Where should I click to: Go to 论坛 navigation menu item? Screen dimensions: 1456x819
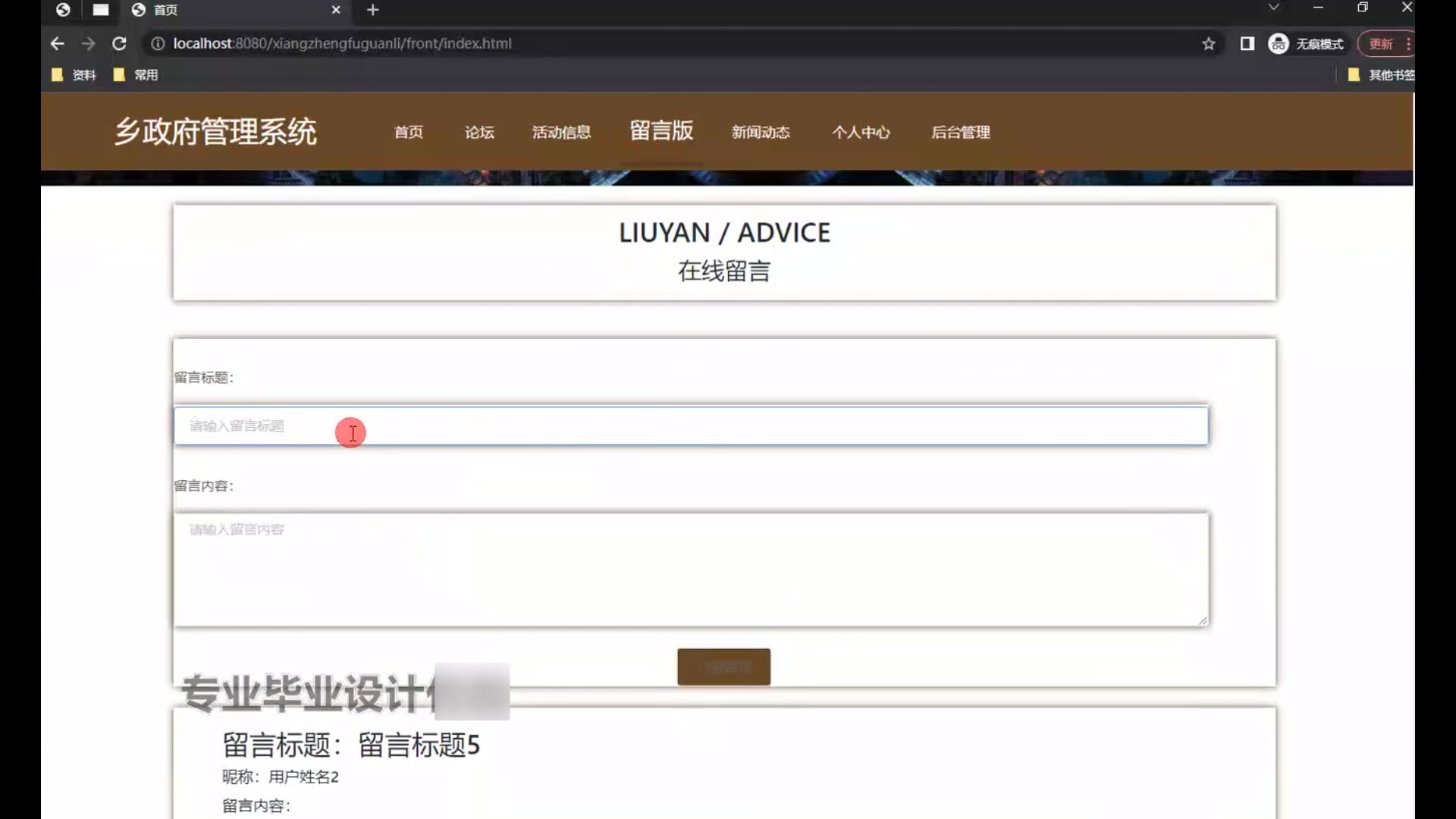[x=479, y=133]
